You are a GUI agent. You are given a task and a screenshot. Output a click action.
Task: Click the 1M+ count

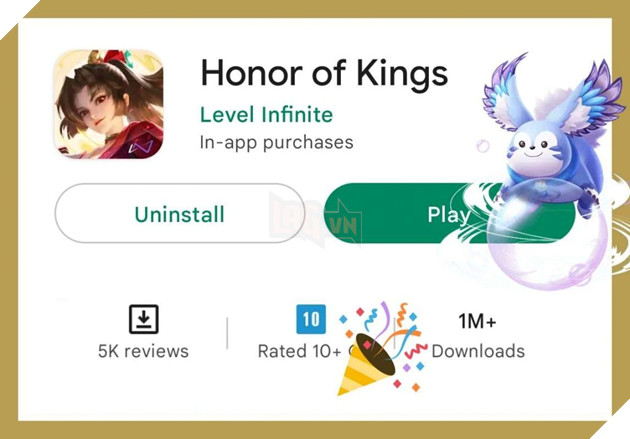[x=477, y=321]
